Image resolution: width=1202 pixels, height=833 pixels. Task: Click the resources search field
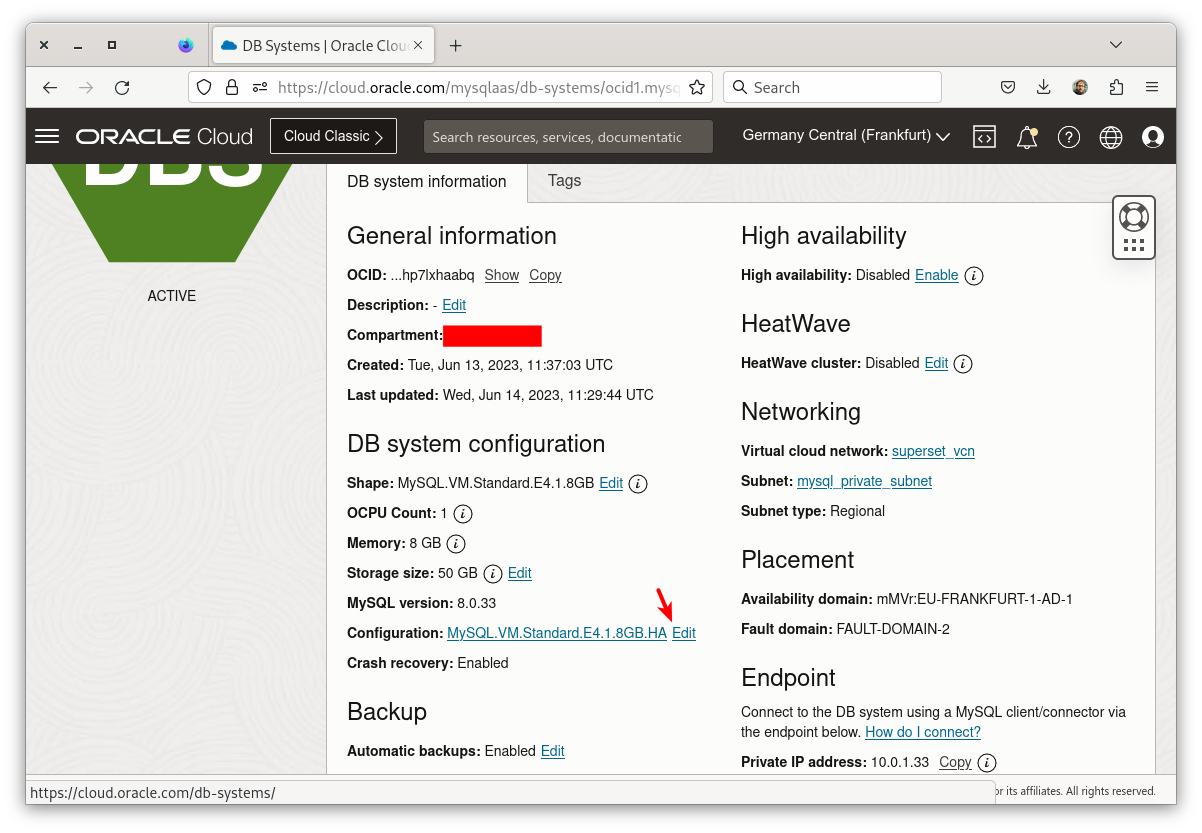coord(568,136)
